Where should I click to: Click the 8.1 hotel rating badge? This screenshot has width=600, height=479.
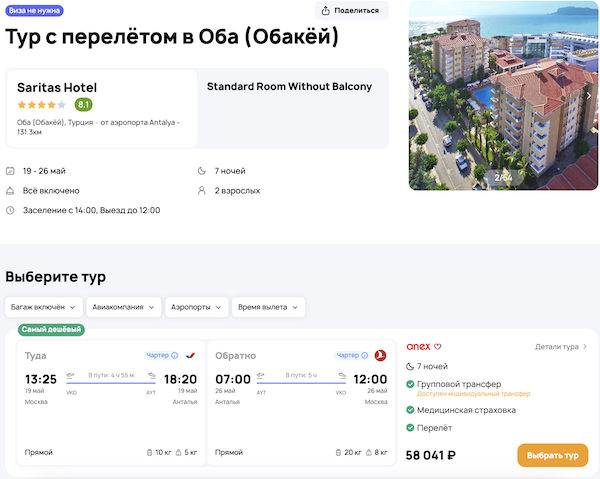coord(84,104)
